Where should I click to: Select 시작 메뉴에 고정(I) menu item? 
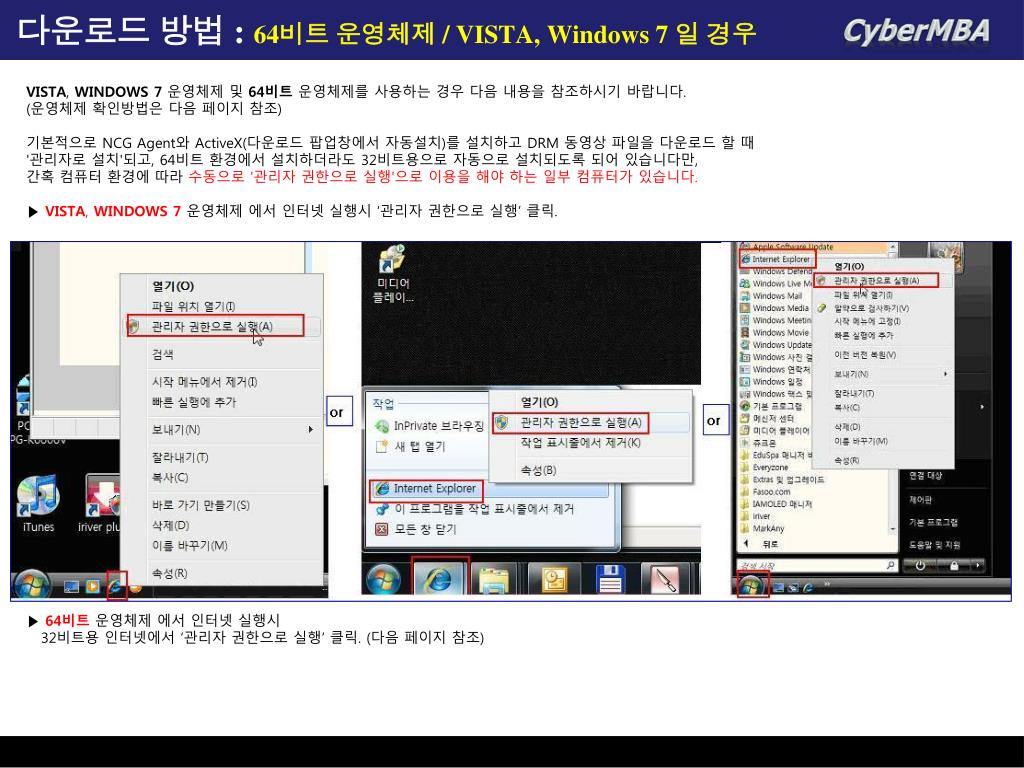[x=867, y=321]
